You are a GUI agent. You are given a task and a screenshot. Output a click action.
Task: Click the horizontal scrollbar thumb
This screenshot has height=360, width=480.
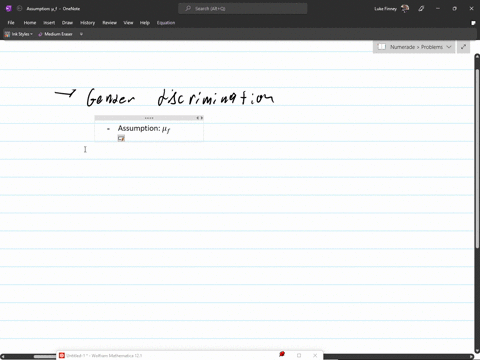pyautogui.click(x=45, y=357)
